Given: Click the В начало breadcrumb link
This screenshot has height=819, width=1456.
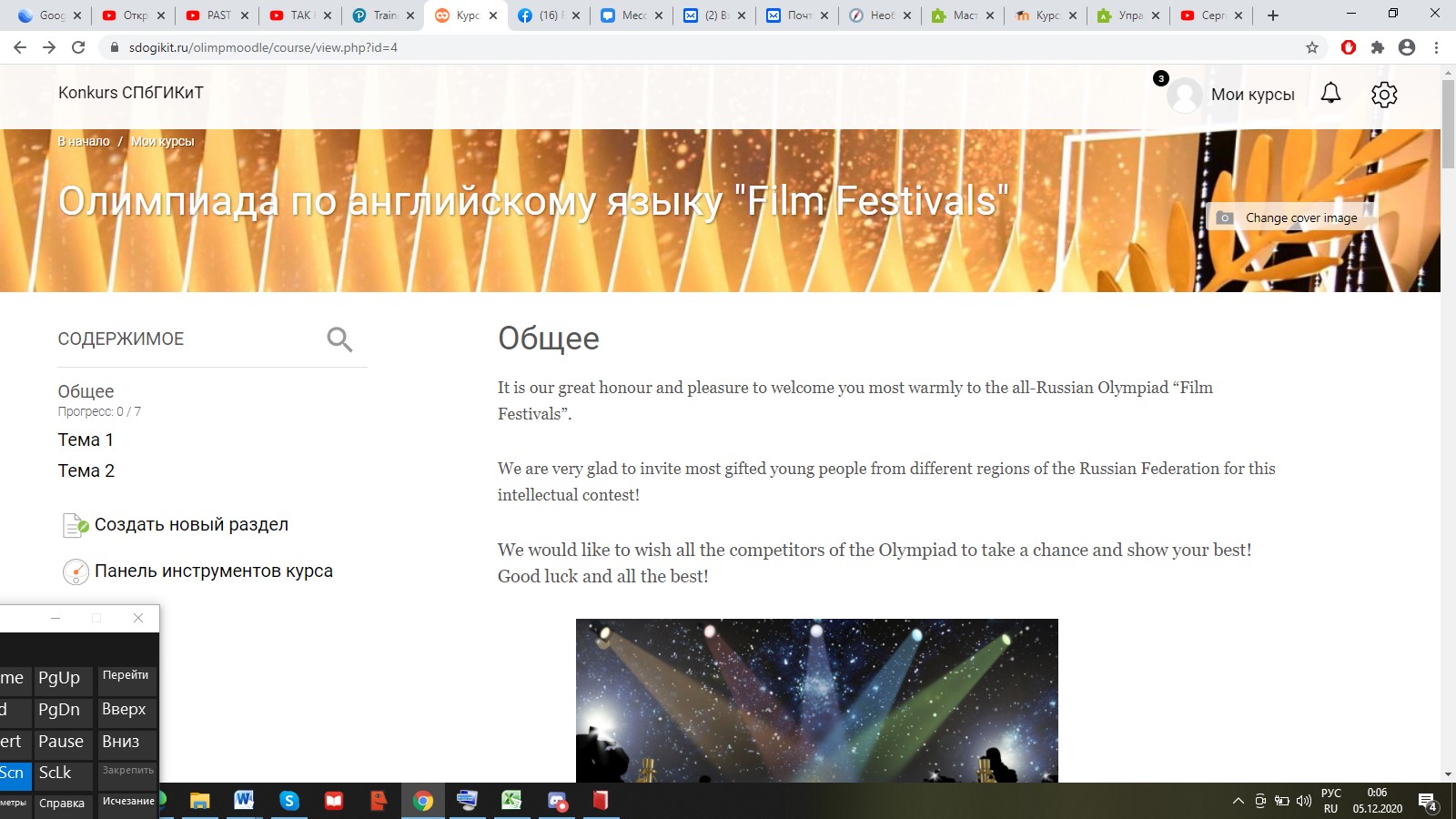Looking at the screenshot, I should pyautogui.click(x=84, y=141).
